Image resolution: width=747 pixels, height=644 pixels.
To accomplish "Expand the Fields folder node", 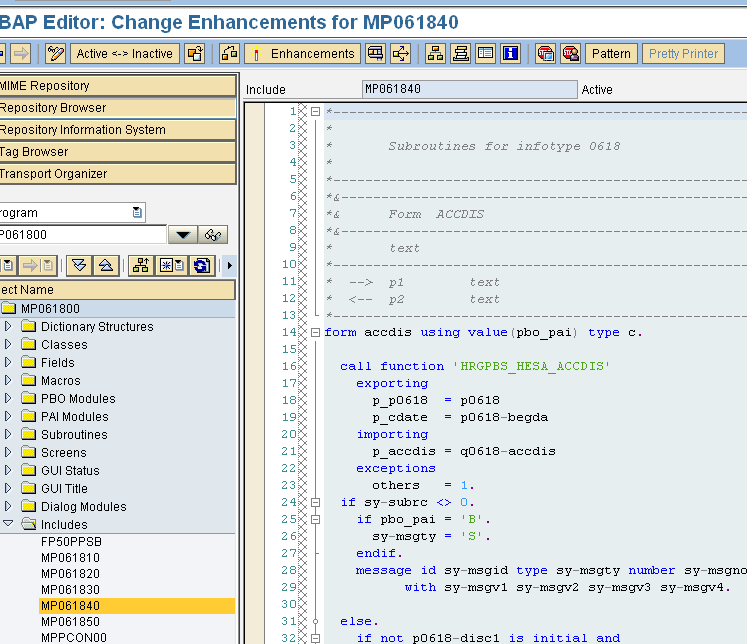I will coord(8,362).
